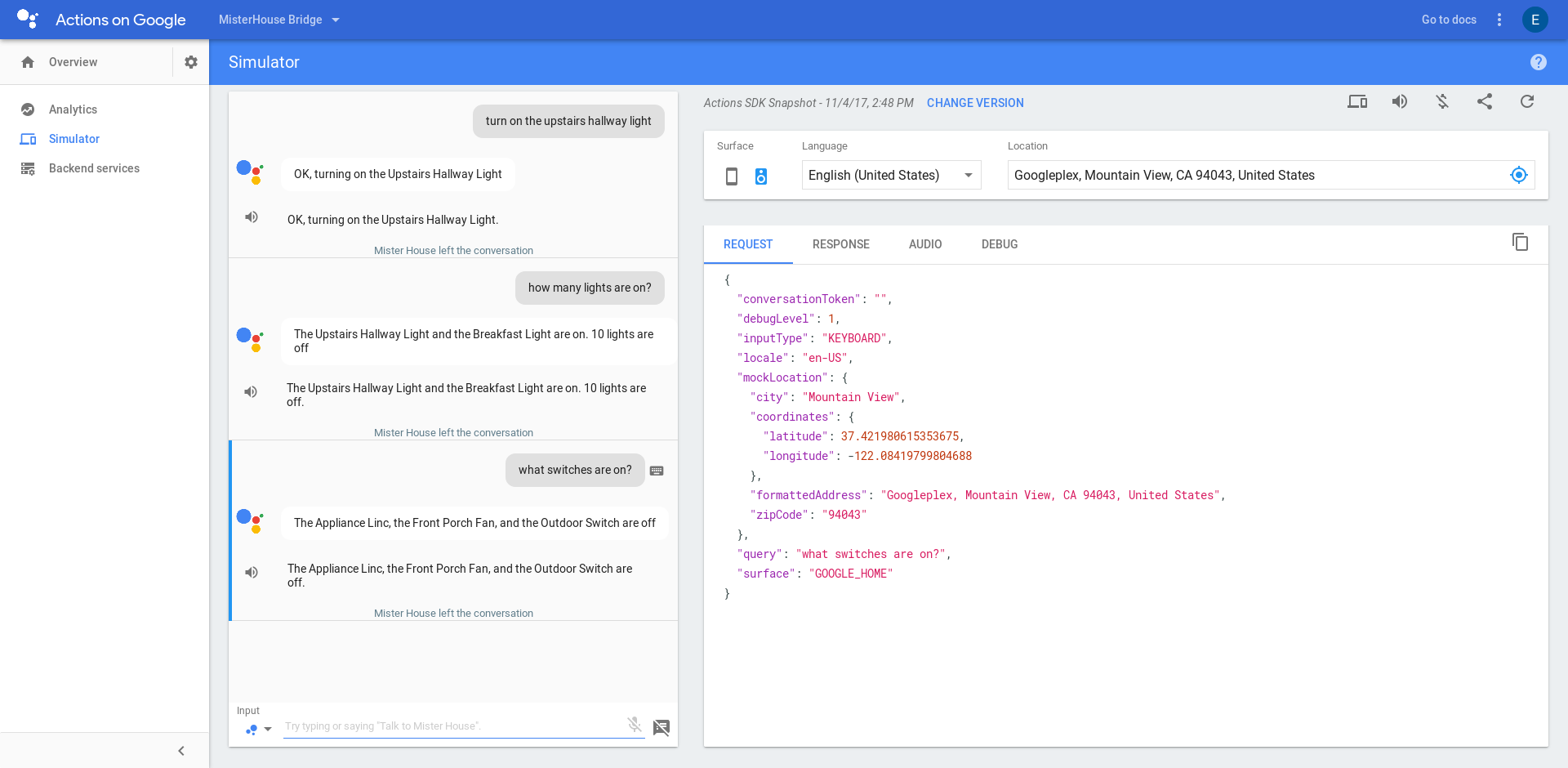This screenshot has width=1568, height=768.
Task: Open the English (United States) language dropdown
Action: pos(891,175)
